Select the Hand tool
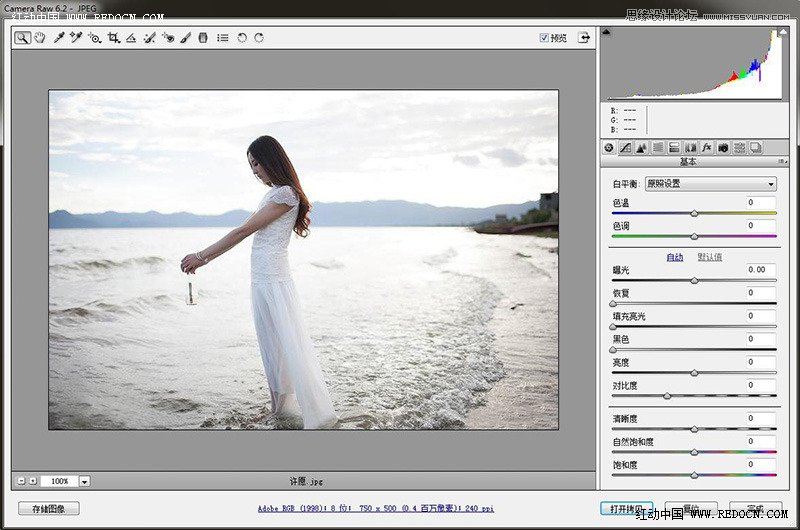 pos(40,38)
